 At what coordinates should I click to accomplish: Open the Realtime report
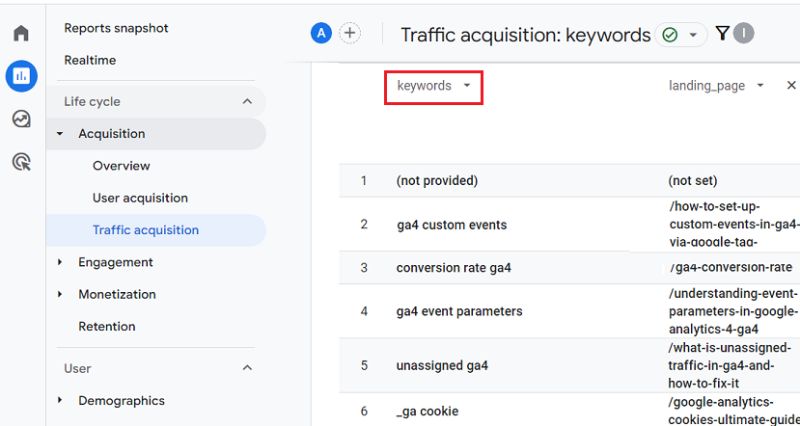(90, 60)
